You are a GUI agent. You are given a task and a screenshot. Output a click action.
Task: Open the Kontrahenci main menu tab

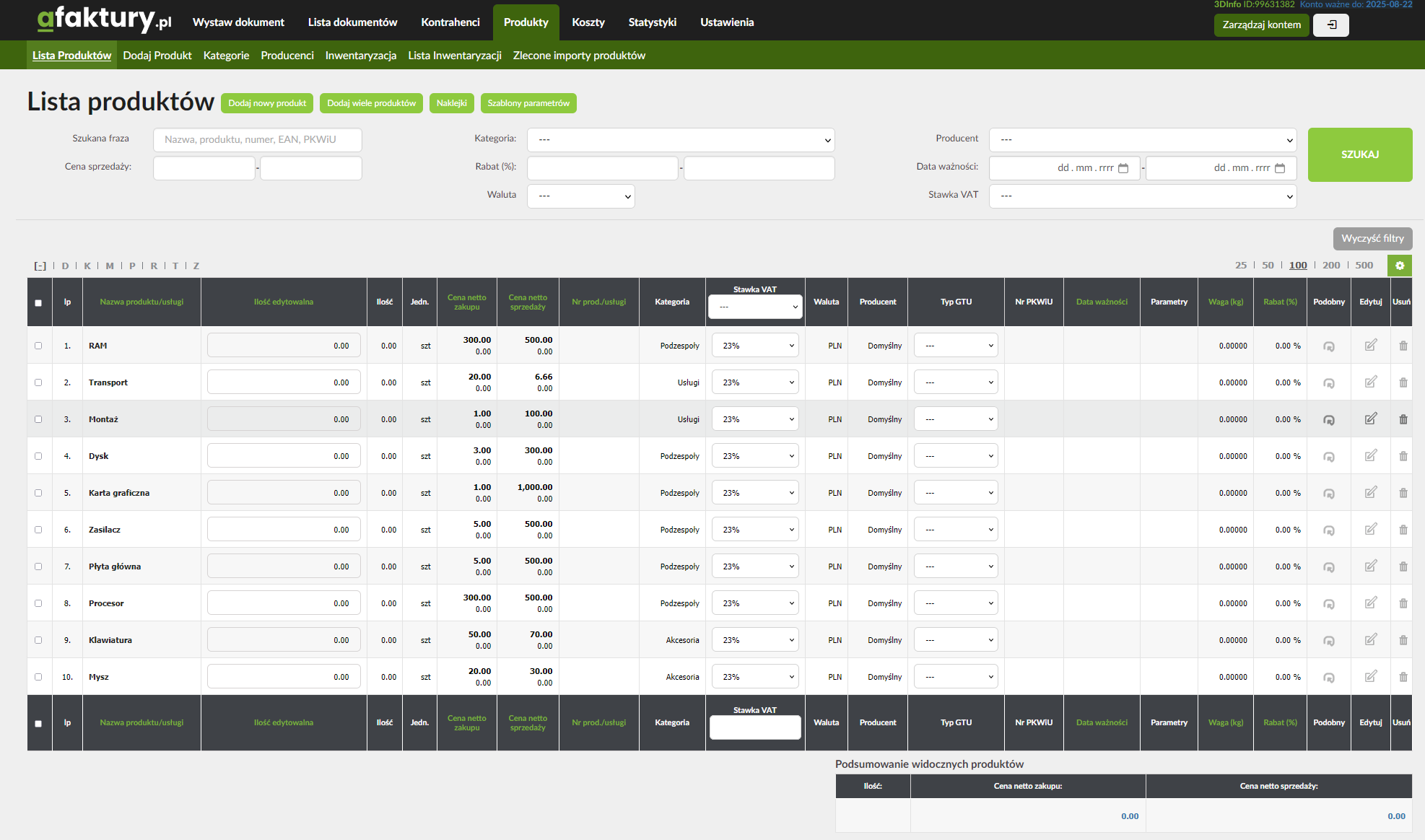coord(450,22)
